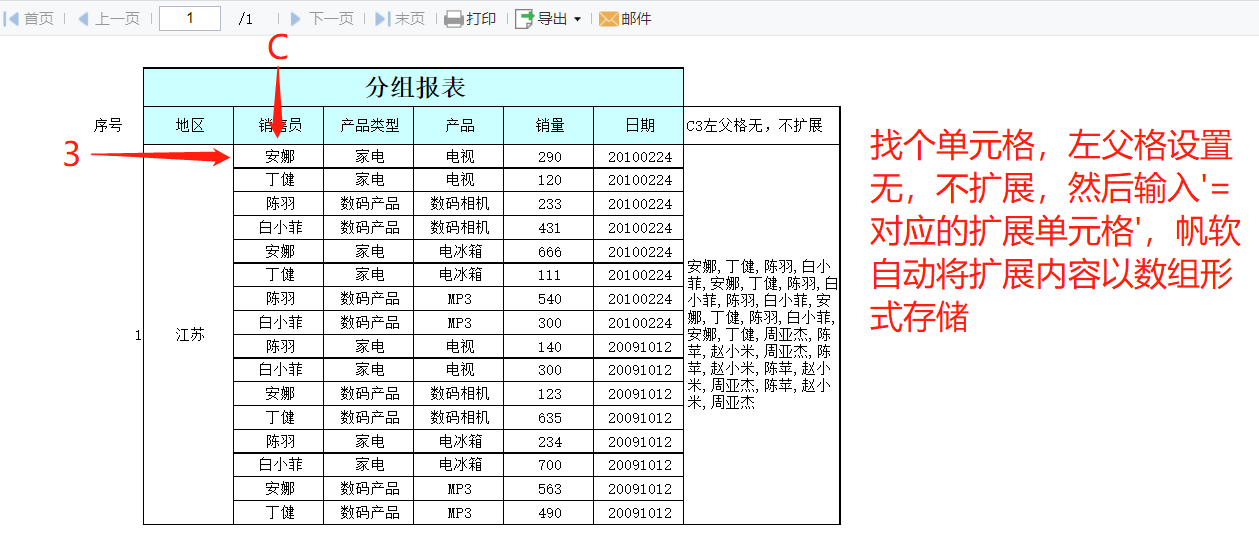Select 数码产品 in the row with sales 563
Viewport: 1259px width, 560px height.
[369, 489]
